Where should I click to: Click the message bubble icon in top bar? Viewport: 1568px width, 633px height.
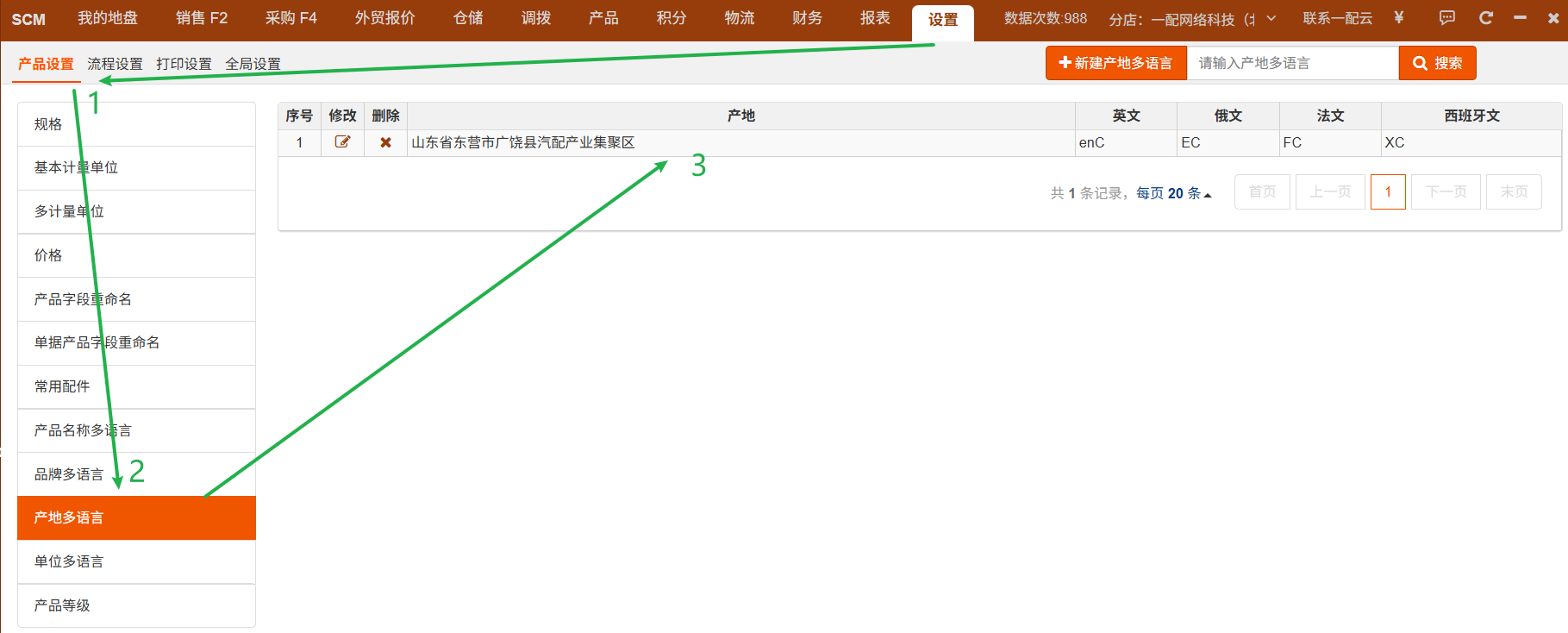[1447, 17]
